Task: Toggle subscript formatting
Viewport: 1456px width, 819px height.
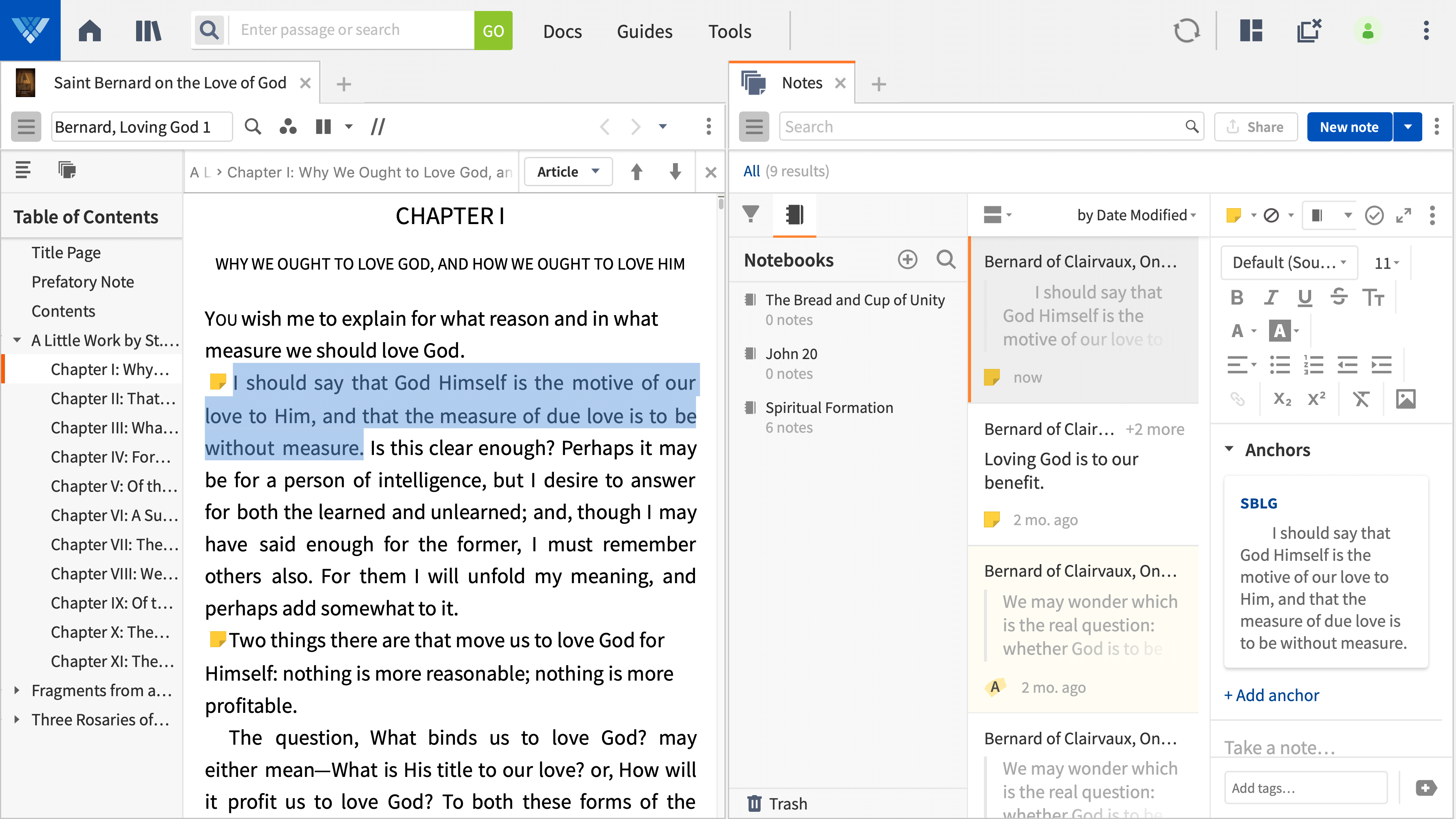Action: pyautogui.click(x=1282, y=399)
